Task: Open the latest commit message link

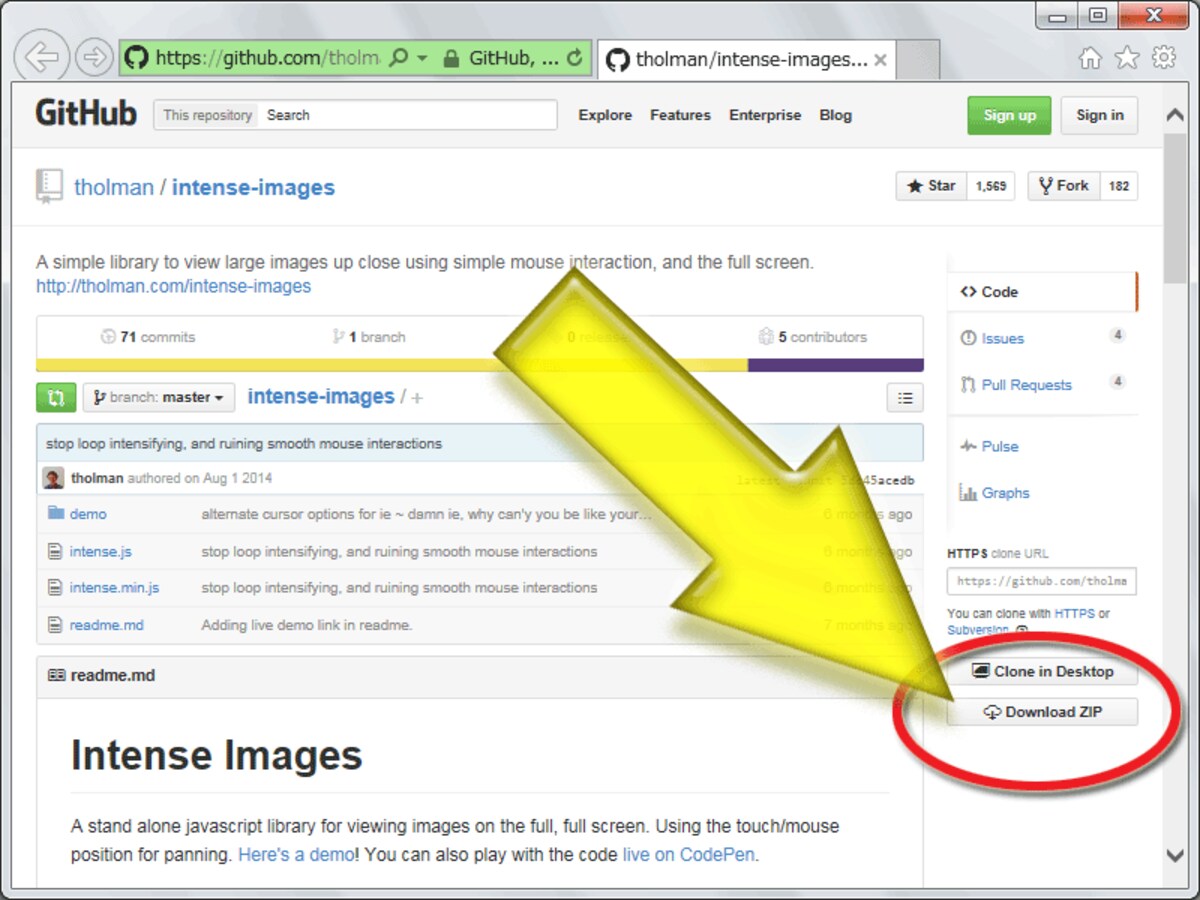Action: [244, 443]
